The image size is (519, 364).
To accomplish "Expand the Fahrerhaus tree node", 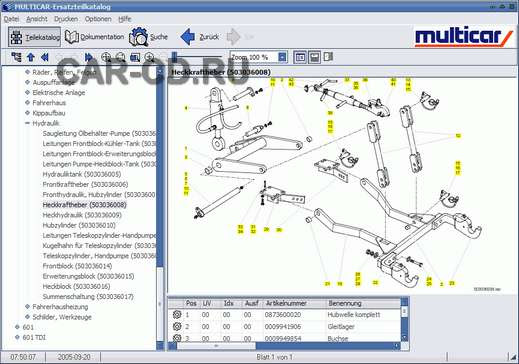I will [x=28, y=103].
